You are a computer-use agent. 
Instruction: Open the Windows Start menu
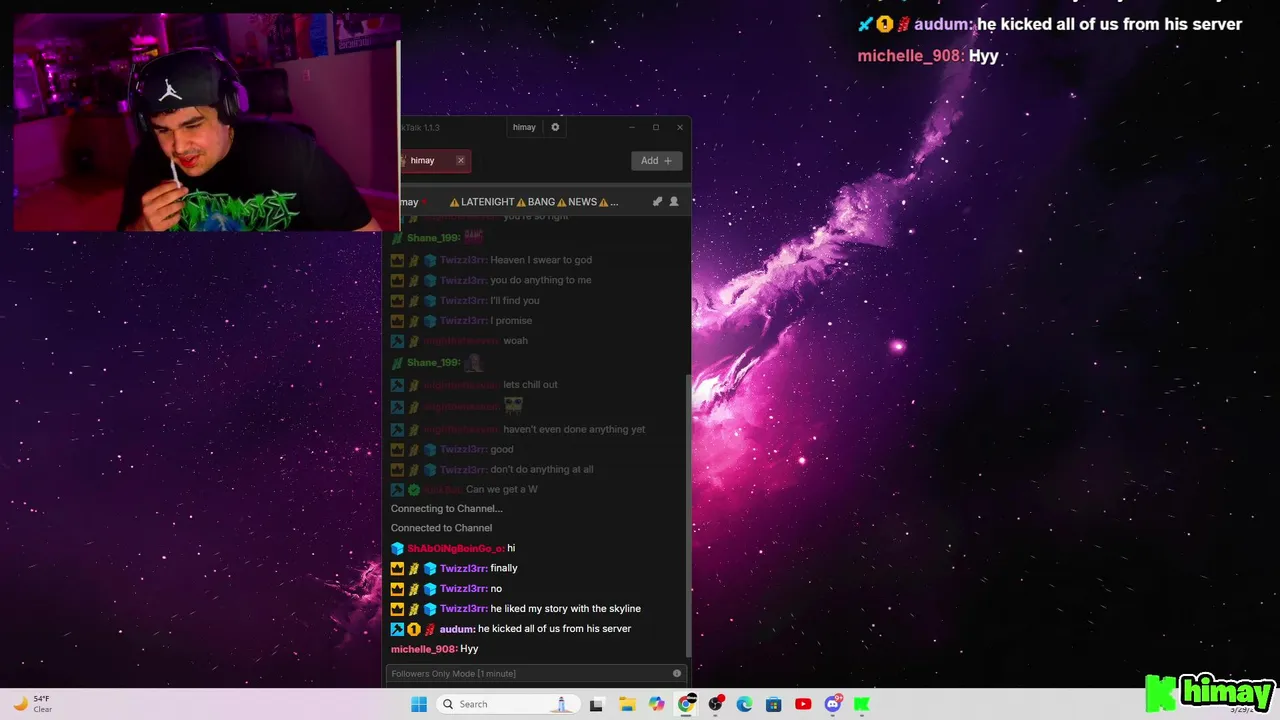(419, 704)
